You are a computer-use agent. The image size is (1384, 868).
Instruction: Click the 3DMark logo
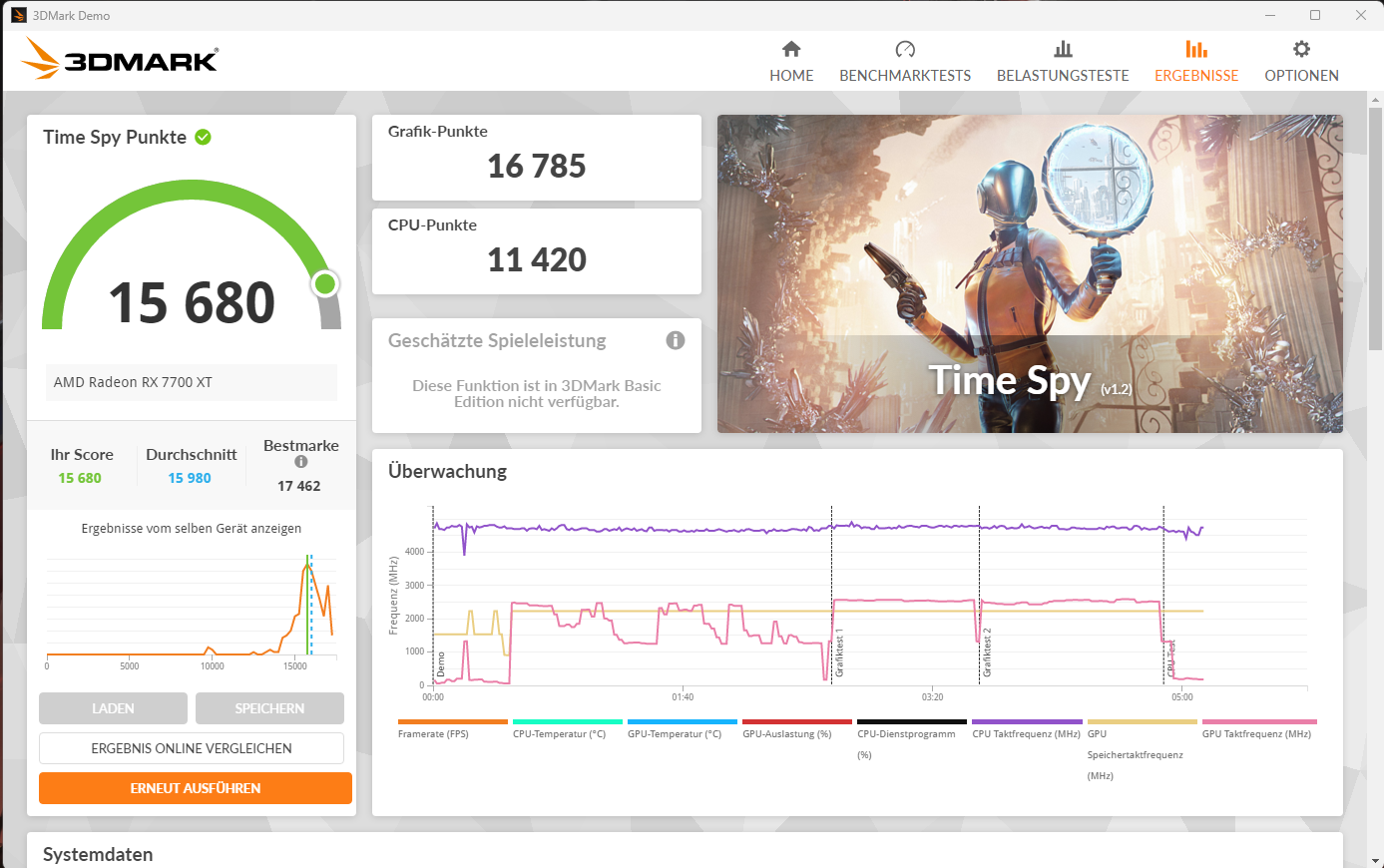(120, 59)
